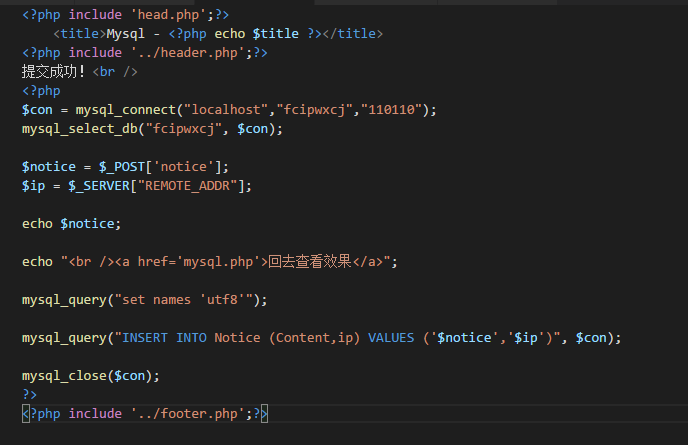Click the Mysql title text

[125, 34]
